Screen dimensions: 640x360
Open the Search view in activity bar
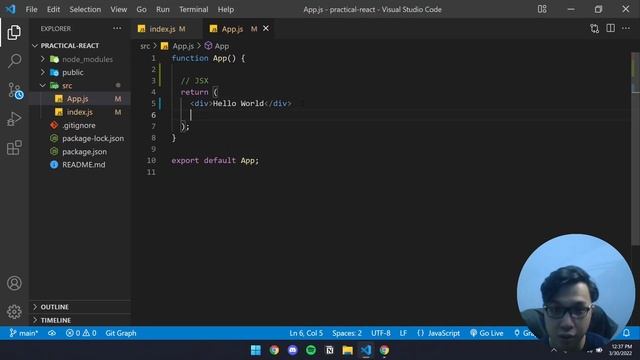tap(14, 61)
